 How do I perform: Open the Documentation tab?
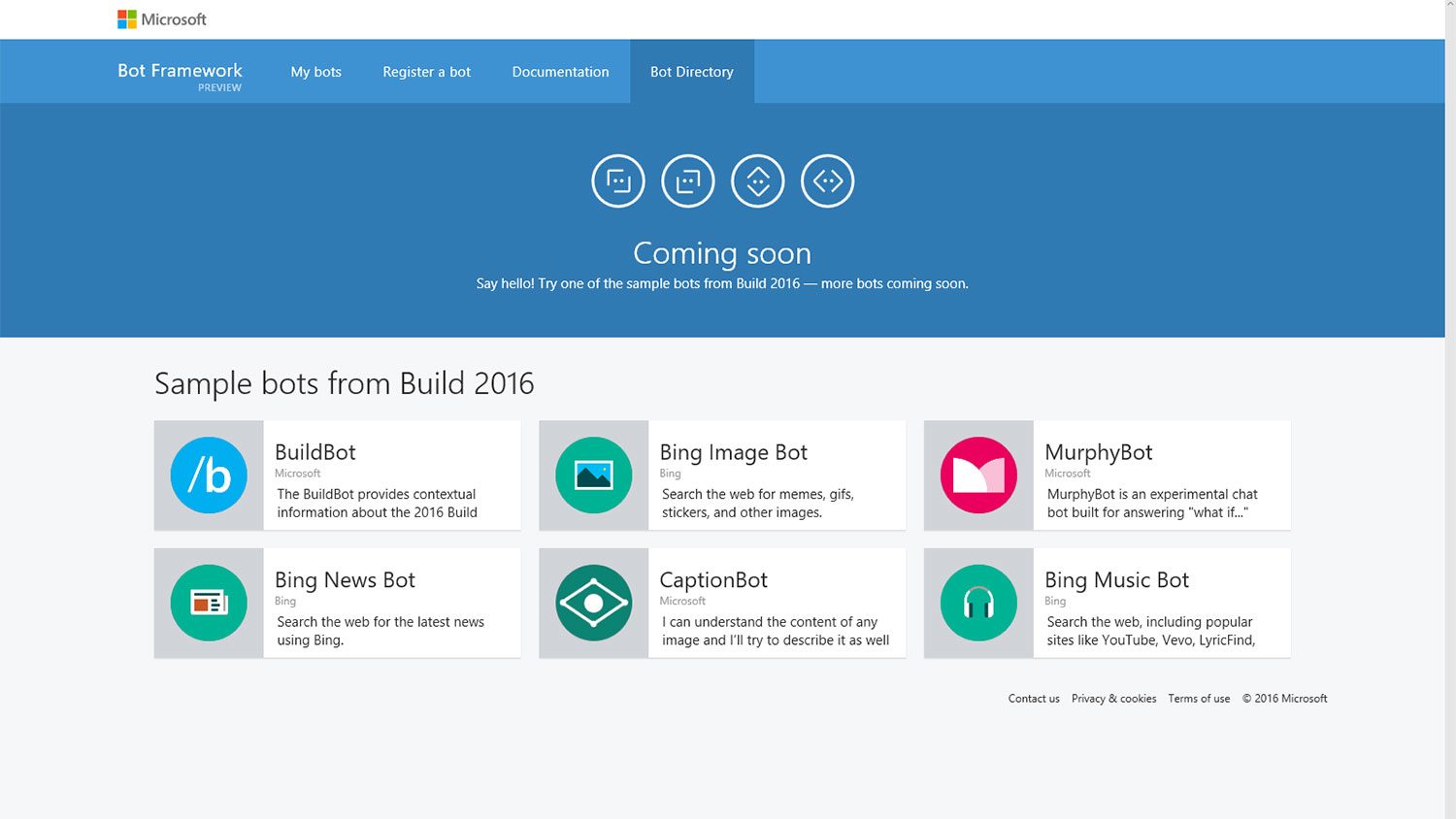pos(560,72)
